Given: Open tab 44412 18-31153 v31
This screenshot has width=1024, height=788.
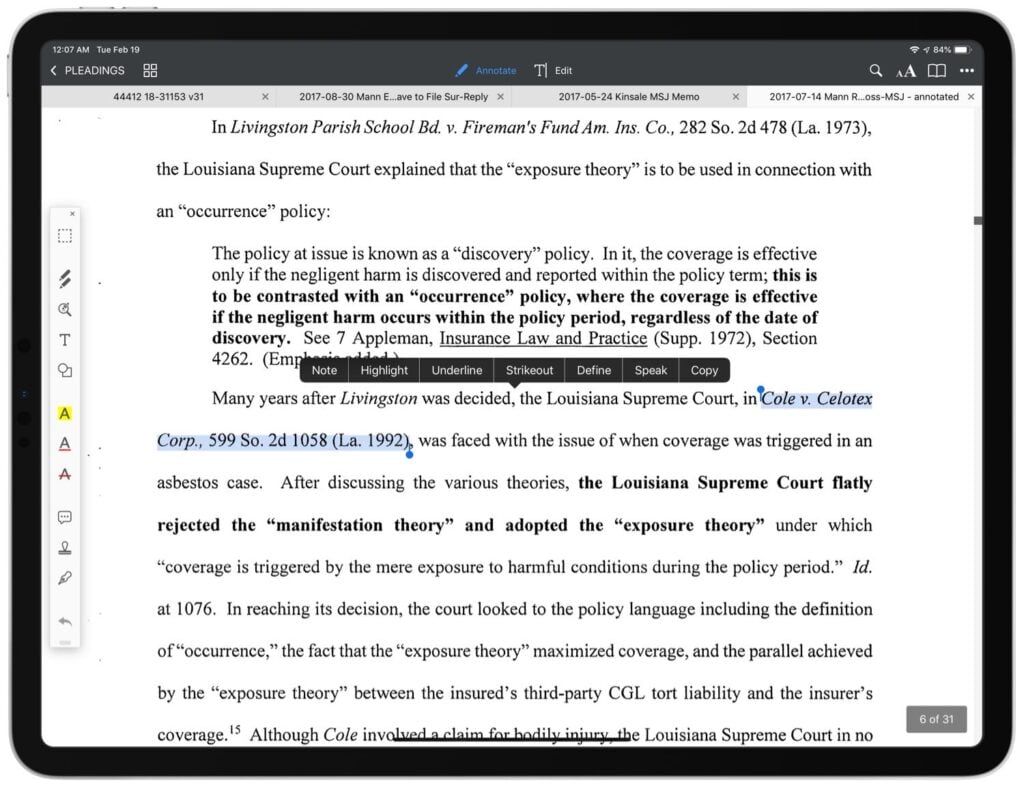Looking at the screenshot, I should (158, 97).
